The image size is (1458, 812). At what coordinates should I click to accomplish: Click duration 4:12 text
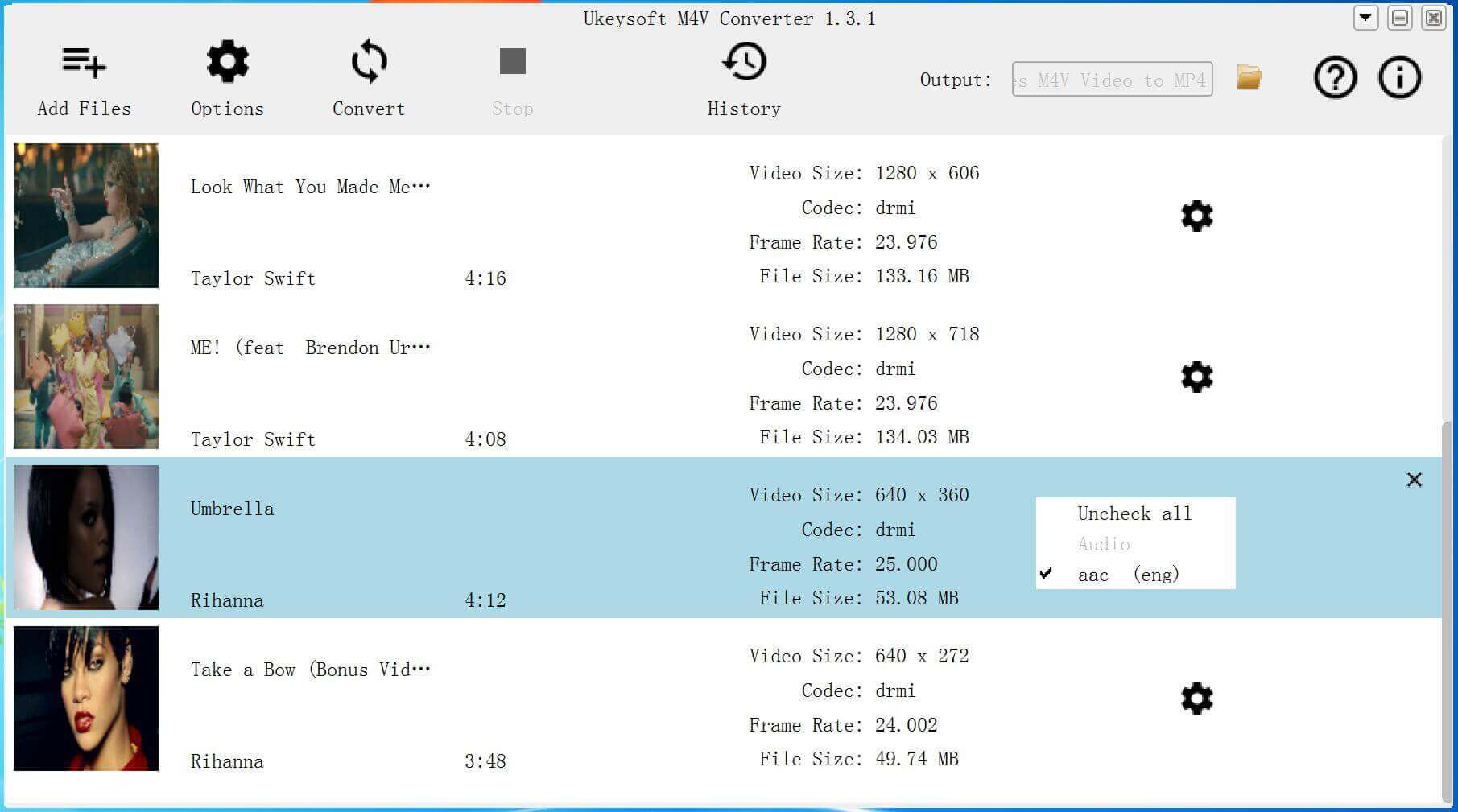click(x=485, y=600)
